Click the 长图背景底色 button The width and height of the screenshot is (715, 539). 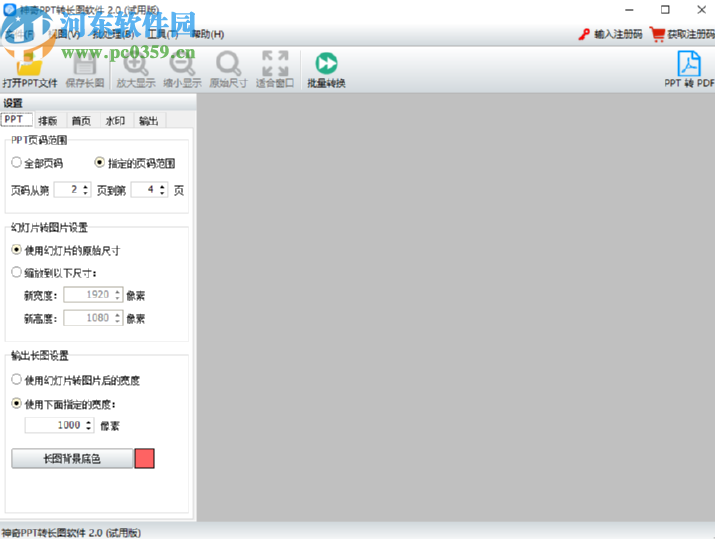(x=71, y=458)
